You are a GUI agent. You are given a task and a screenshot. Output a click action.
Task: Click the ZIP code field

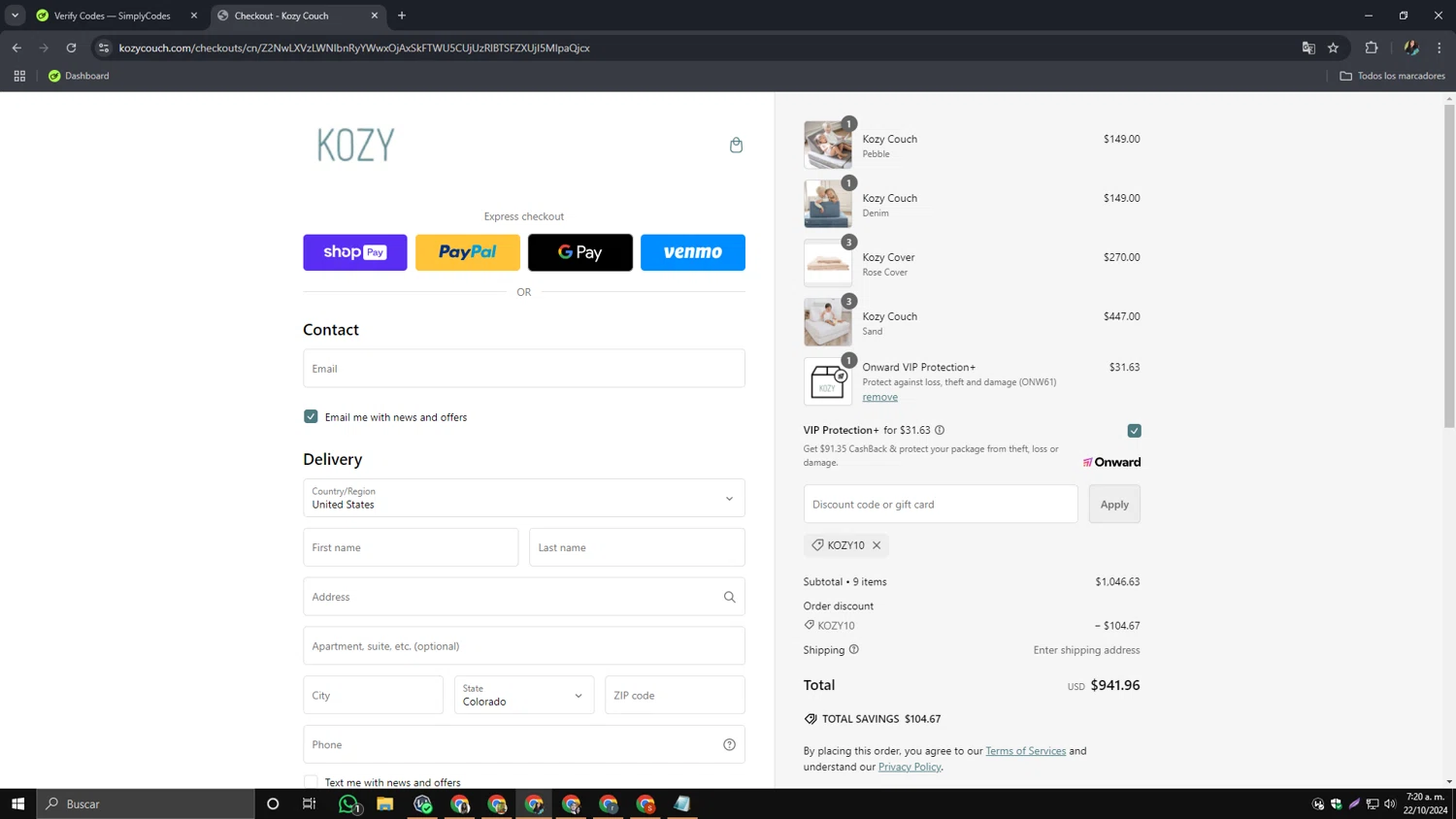point(675,695)
